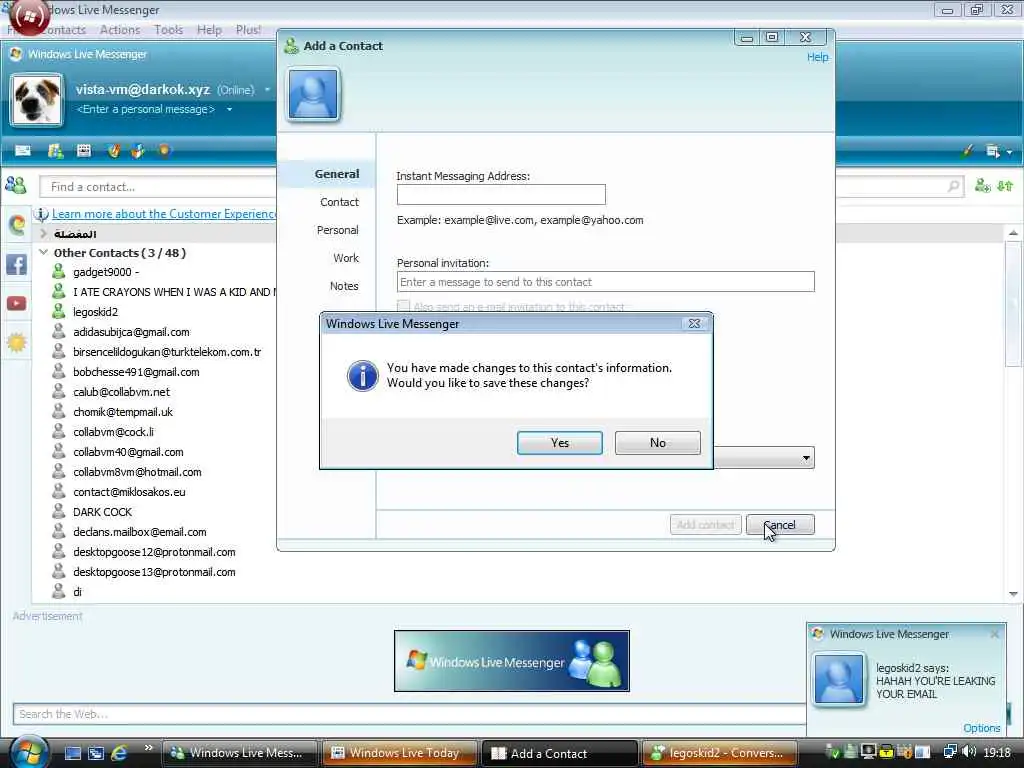Click the contact list scrollbar down arrow
This screenshot has width=1024, height=768.
[1013, 594]
